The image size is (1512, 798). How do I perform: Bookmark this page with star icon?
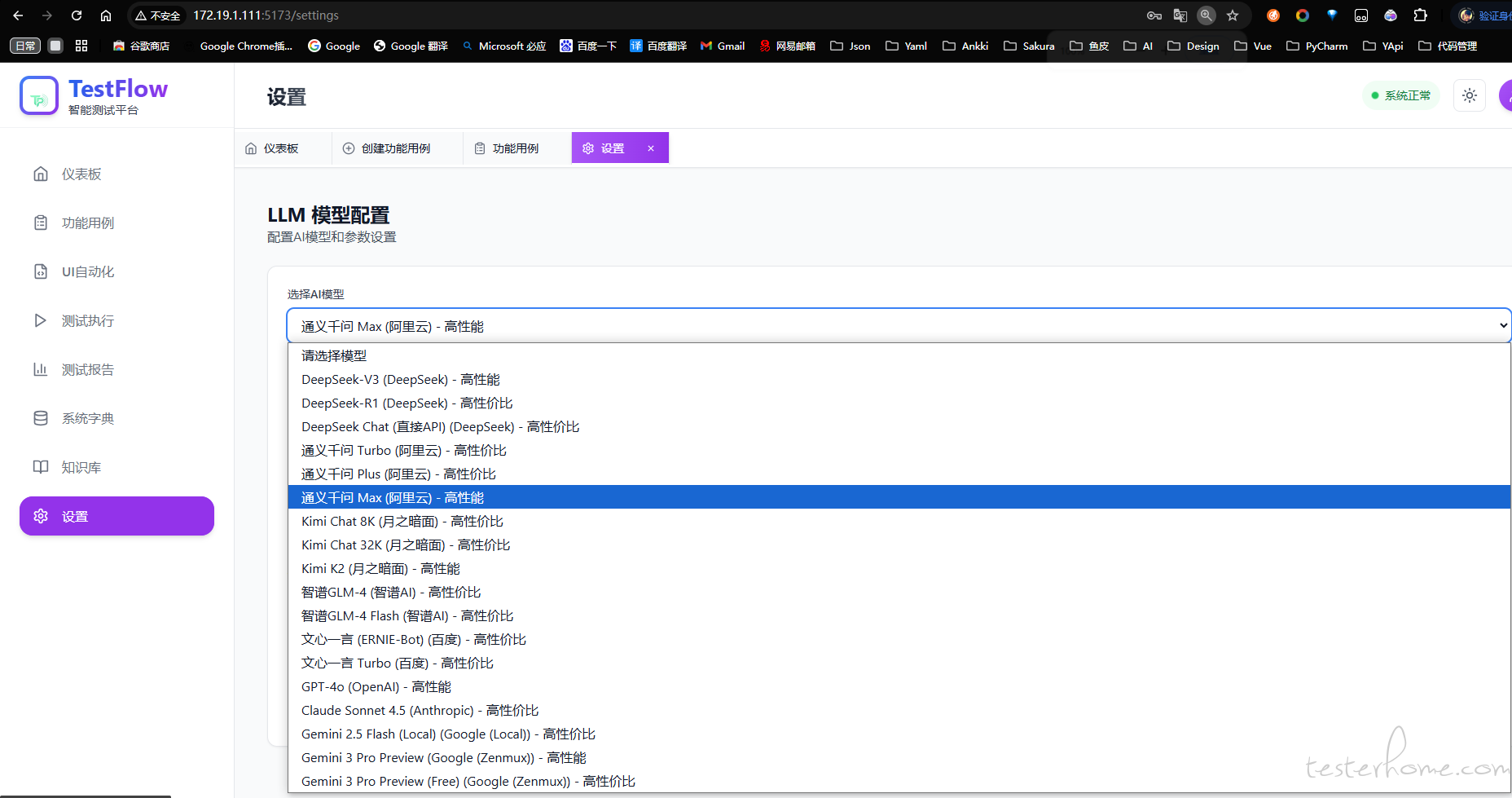pos(1233,15)
